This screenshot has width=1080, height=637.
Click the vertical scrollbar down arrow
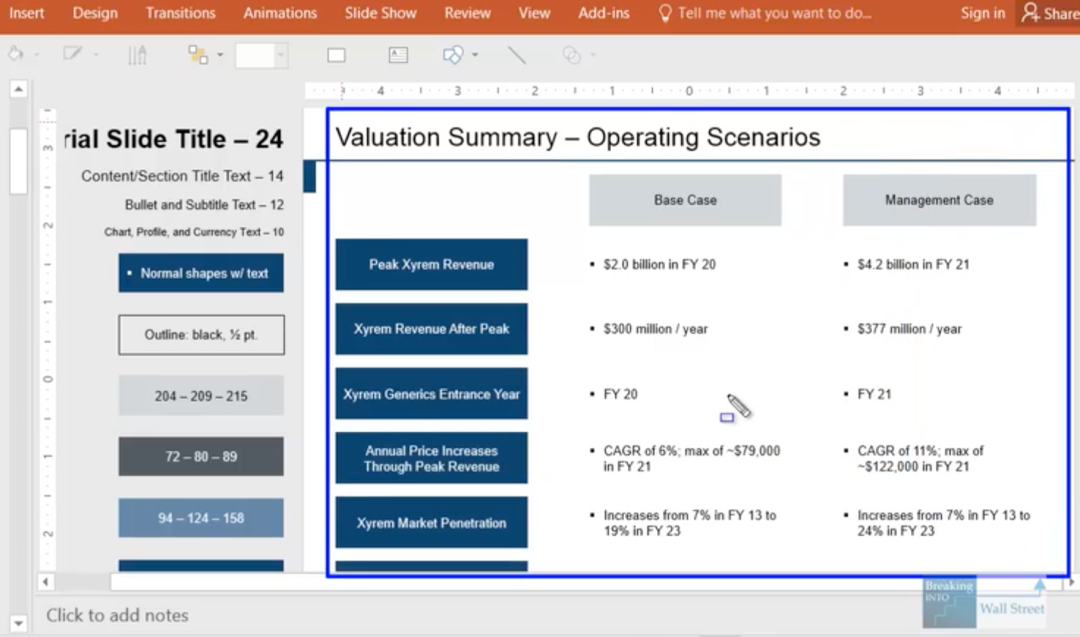[19, 623]
